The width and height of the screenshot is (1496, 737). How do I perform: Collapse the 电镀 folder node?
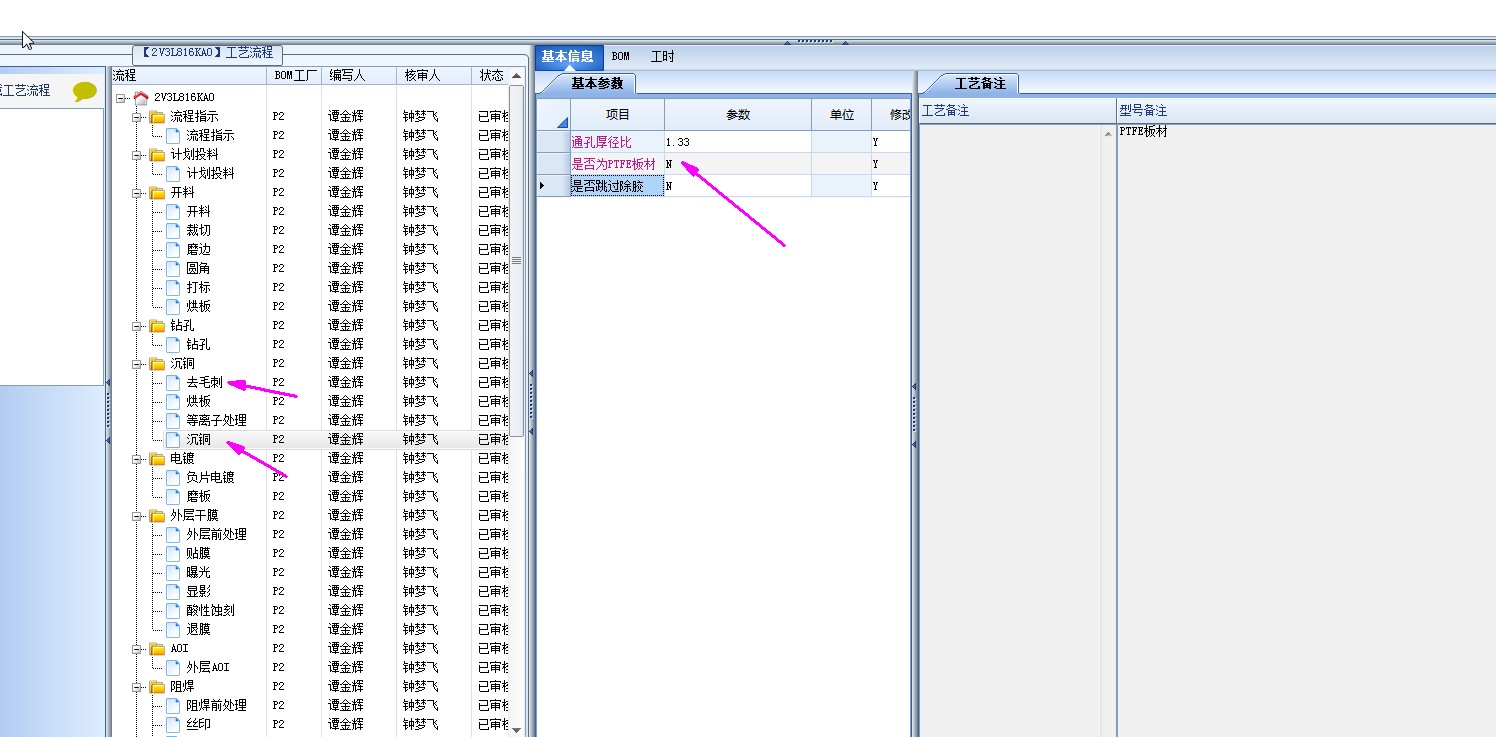pyautogui.click(x=137, y=458)
